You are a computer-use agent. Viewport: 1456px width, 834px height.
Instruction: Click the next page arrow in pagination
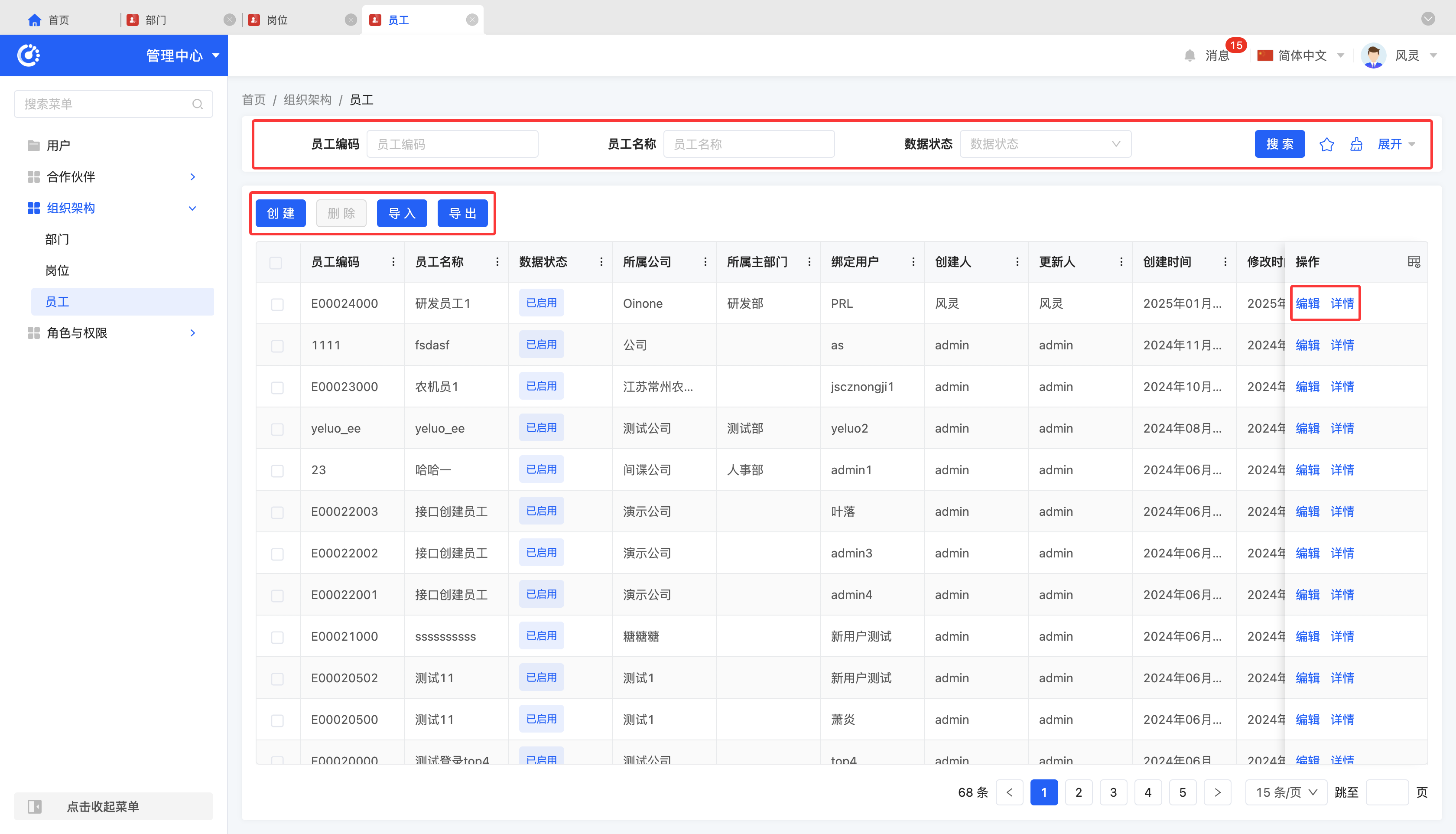point(1217,792)
